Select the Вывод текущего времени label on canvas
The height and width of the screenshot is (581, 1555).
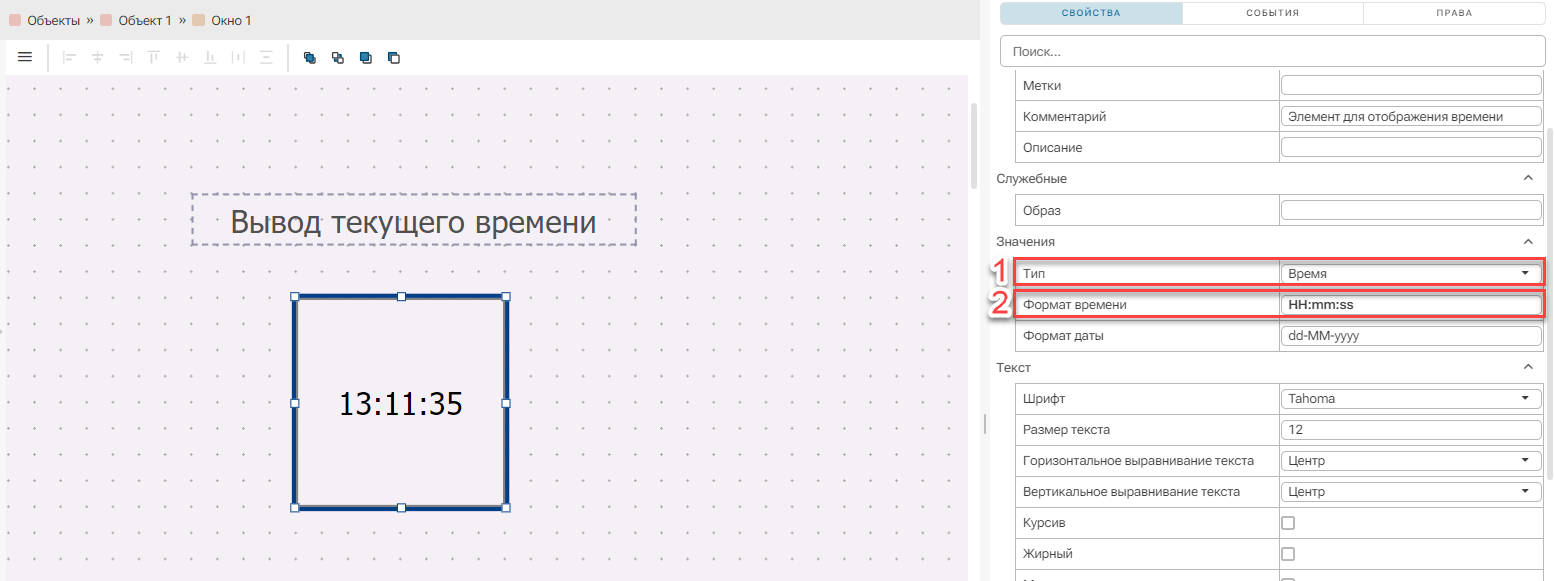[x=414, y=220]
